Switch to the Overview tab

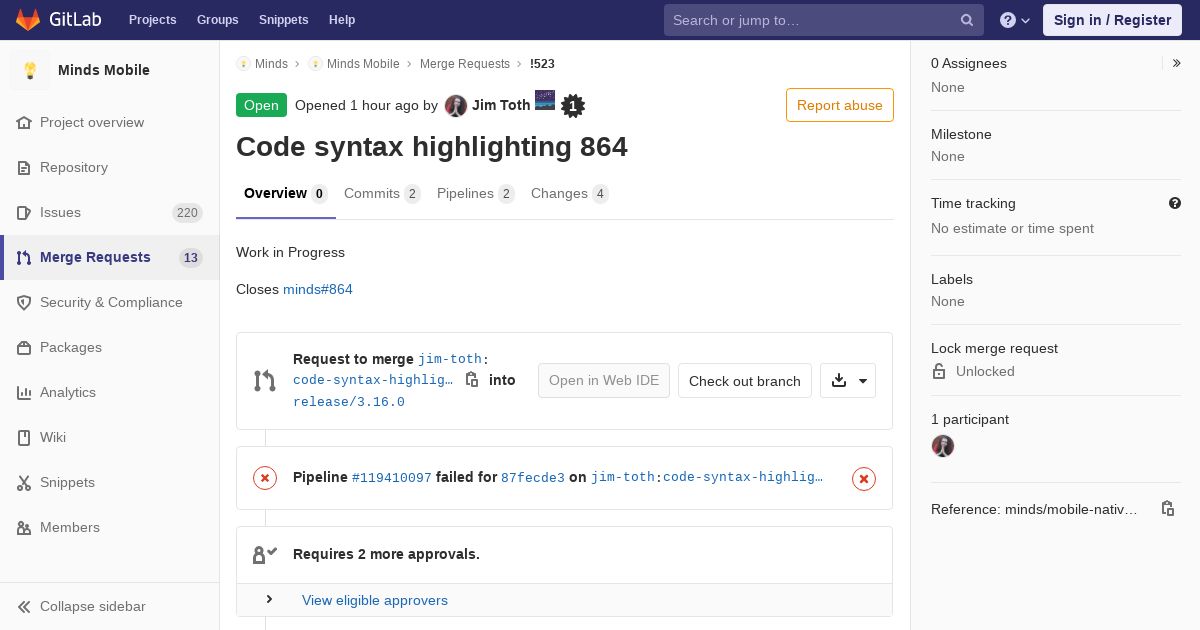[286, 194]
